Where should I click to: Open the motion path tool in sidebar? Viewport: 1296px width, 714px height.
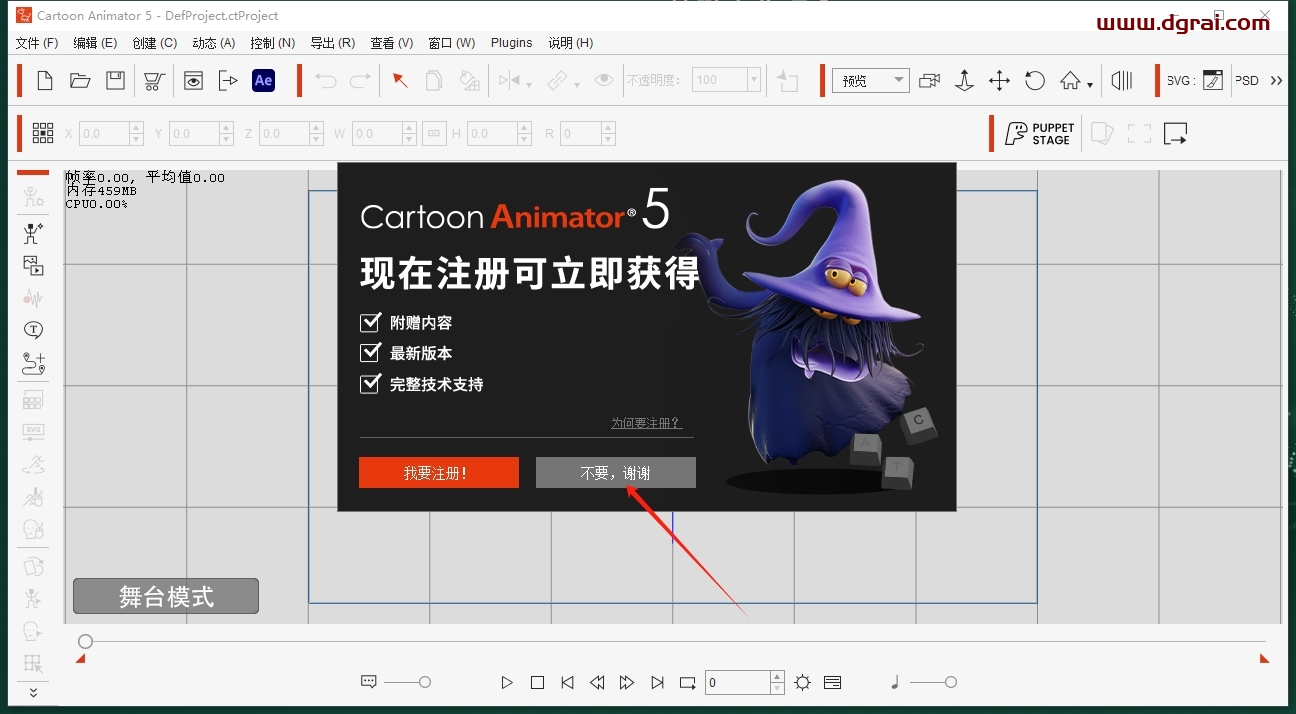[x=33, y=363]
